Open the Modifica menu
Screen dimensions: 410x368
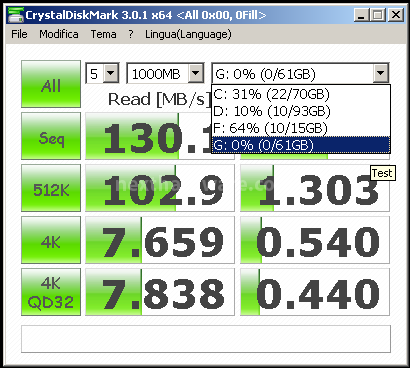(x=59, y=34)
